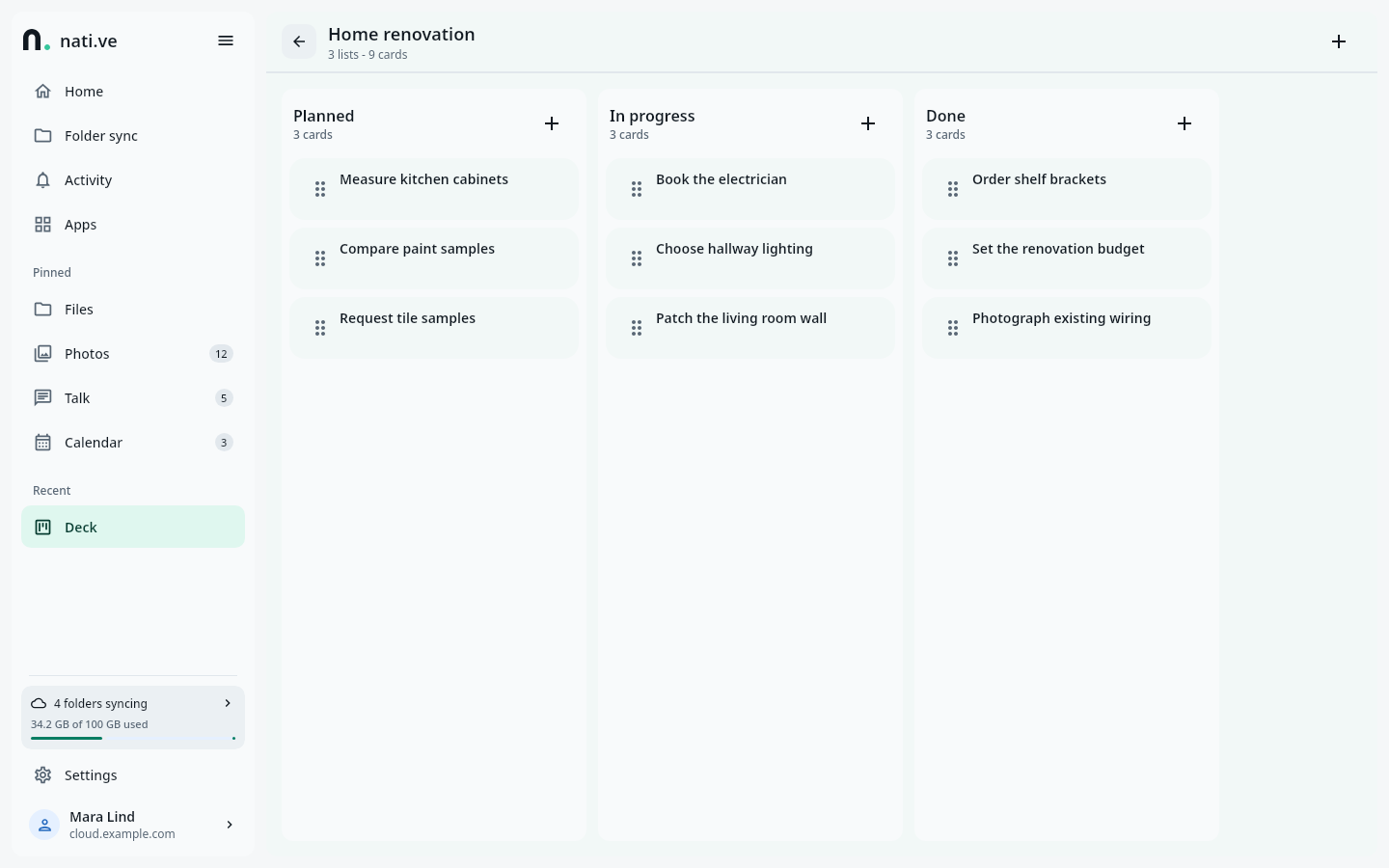Image resolution: width=1389 pixels, height=868 pixels.
Task: Open the Choose hallway lighting card
Action: (x=750, y=258)
